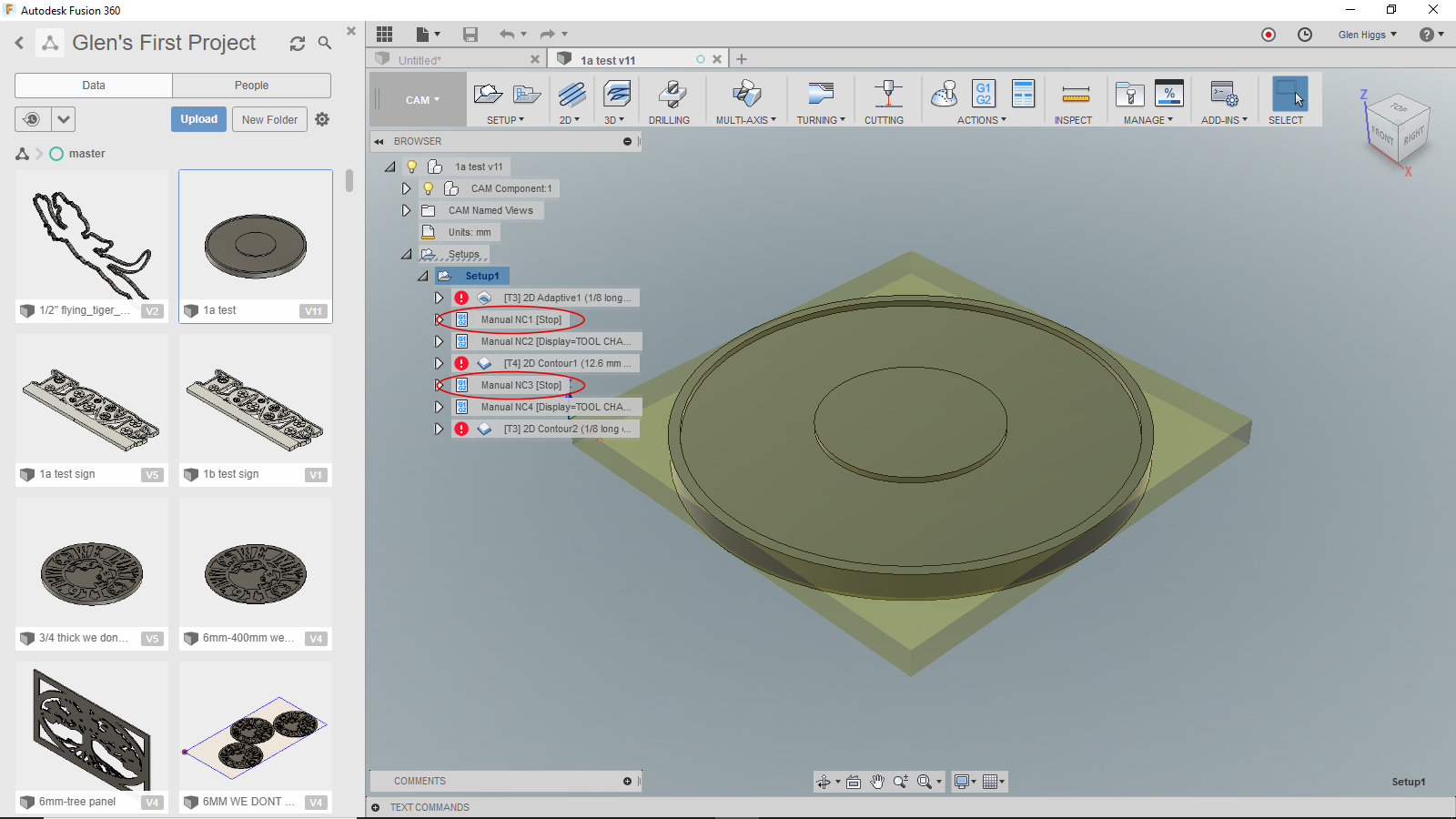Click the New Folder button
Viewport: 1456px width, 819px height.
pos(269,119)
